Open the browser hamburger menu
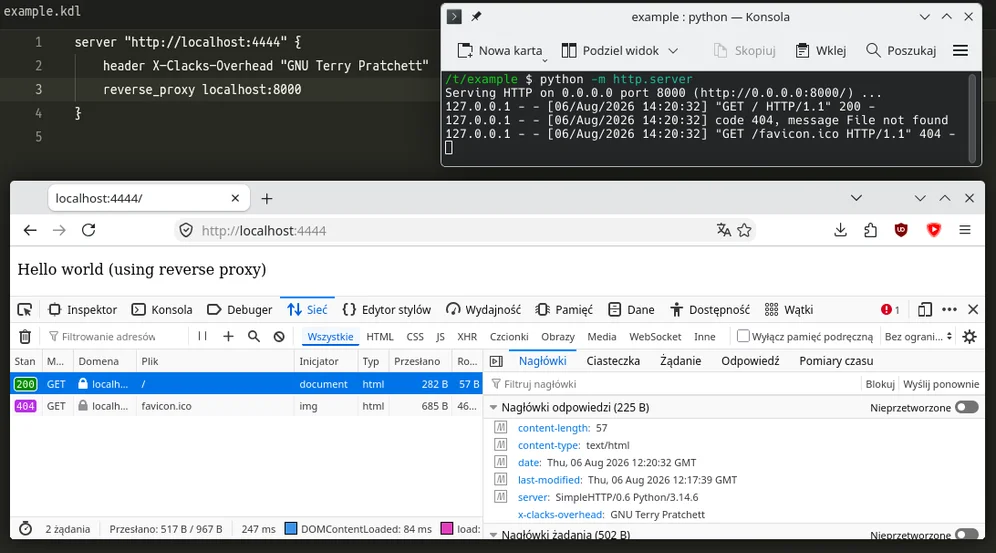996x553 pixels. [x=965, y=230]
